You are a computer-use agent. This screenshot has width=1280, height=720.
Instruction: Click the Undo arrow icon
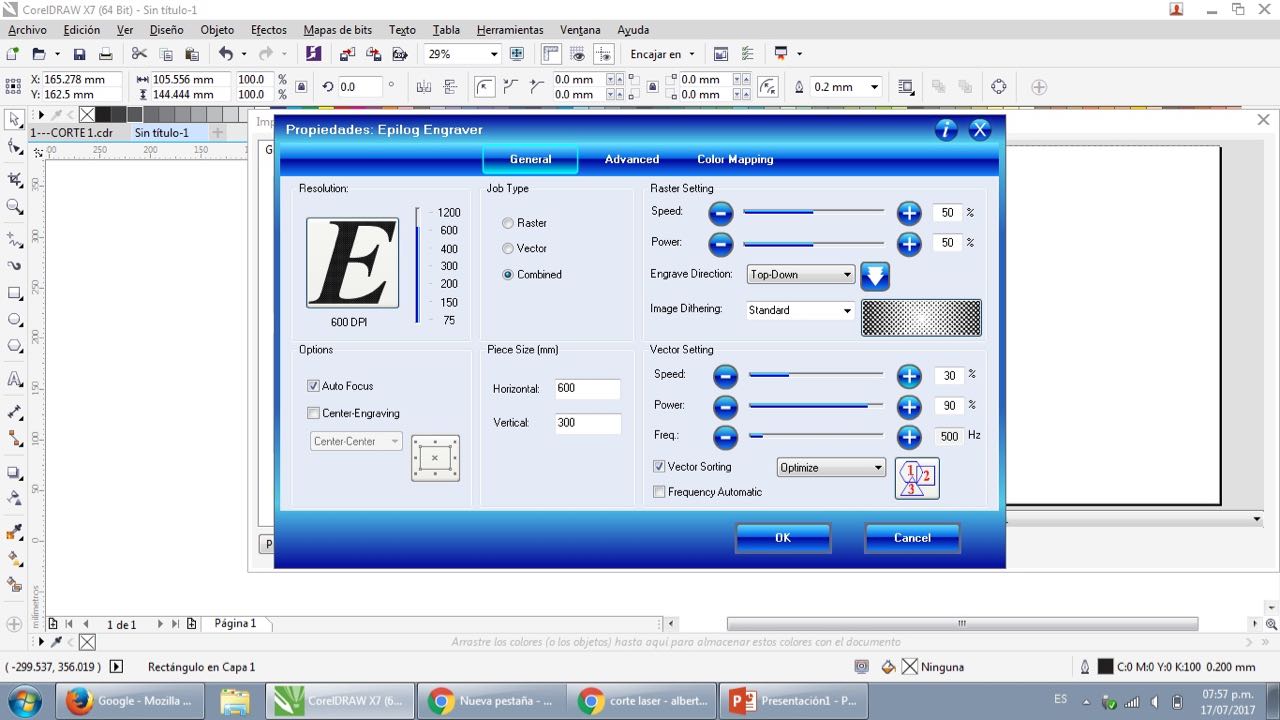click(x=225, y=54)
